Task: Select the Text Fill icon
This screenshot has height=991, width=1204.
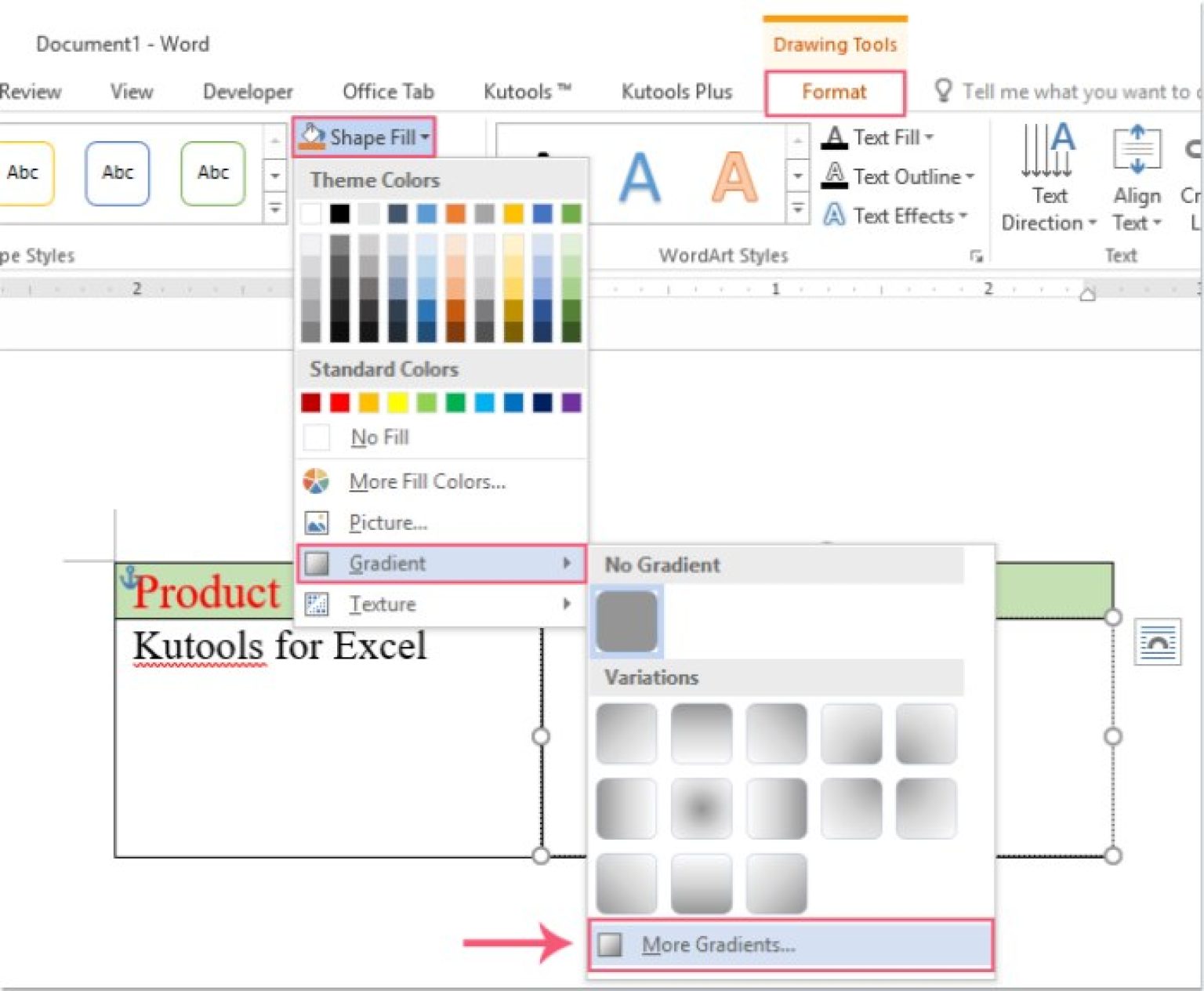Action: pos(835,137)
